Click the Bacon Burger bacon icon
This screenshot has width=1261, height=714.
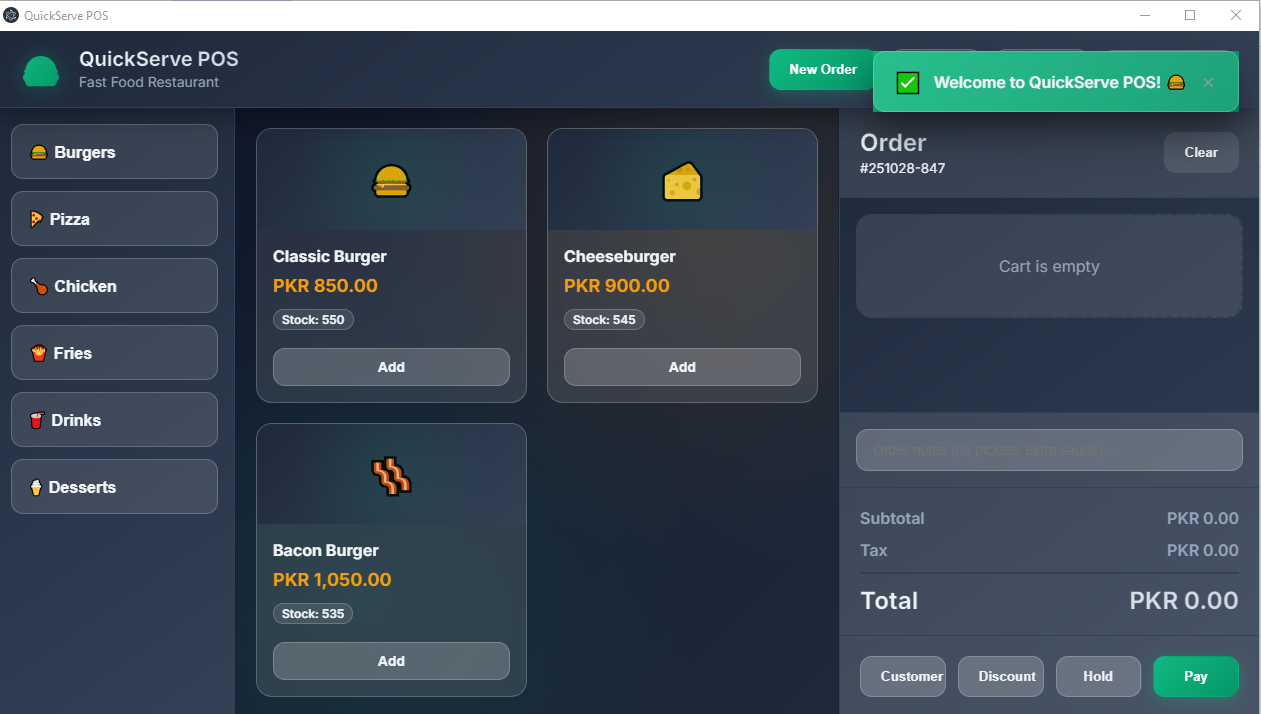pyautogui.click(x=391, y=477)
